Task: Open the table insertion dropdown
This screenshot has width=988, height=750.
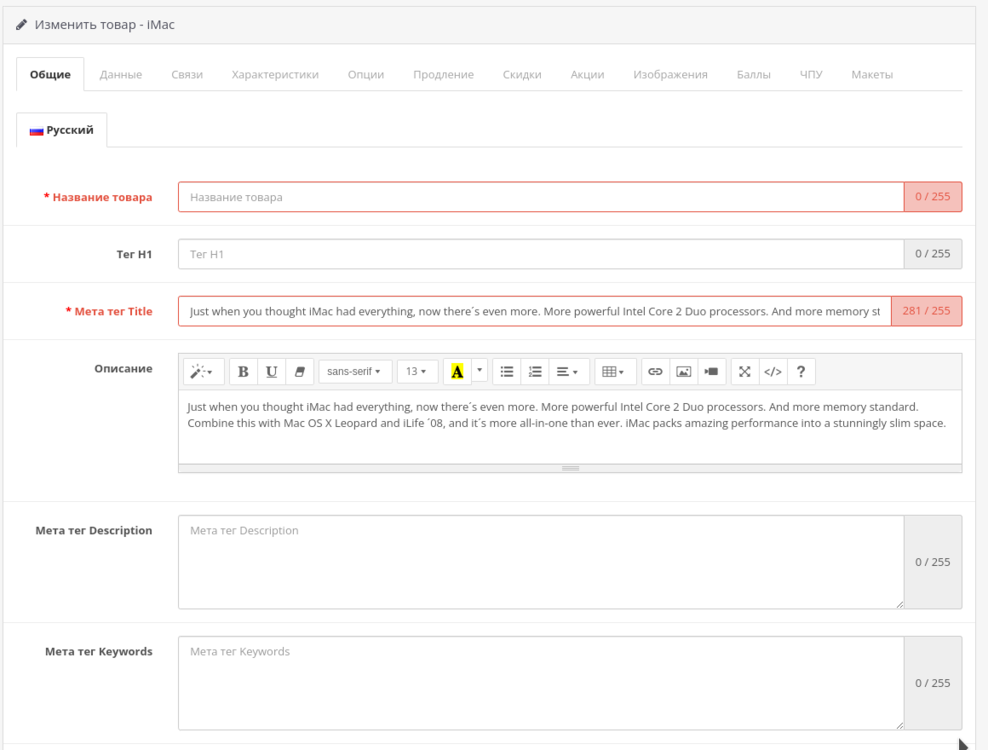Action: [x=613, y=371]
